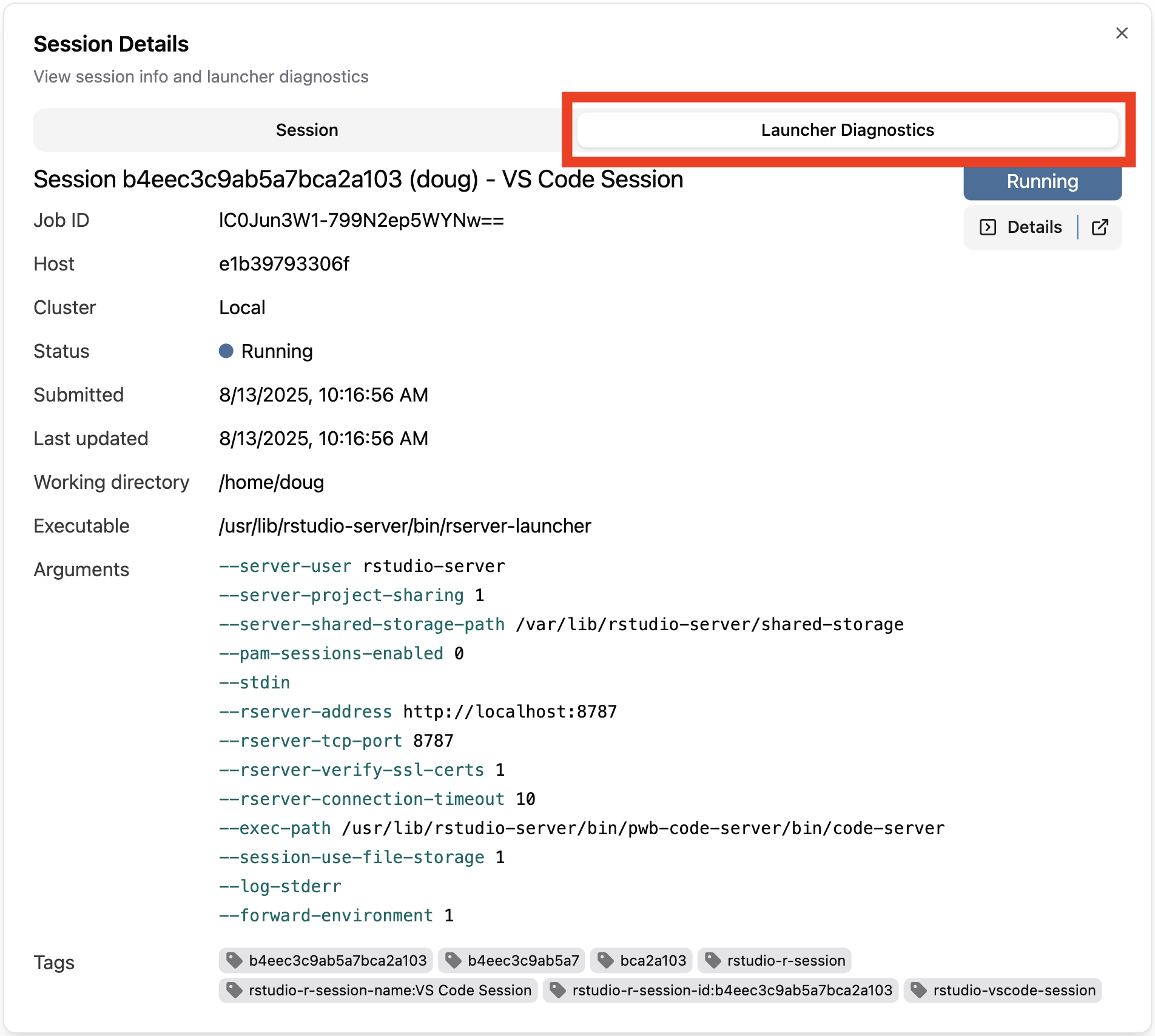
Task: Click the --log-stderr argument
Action: [x=280, y=886]
